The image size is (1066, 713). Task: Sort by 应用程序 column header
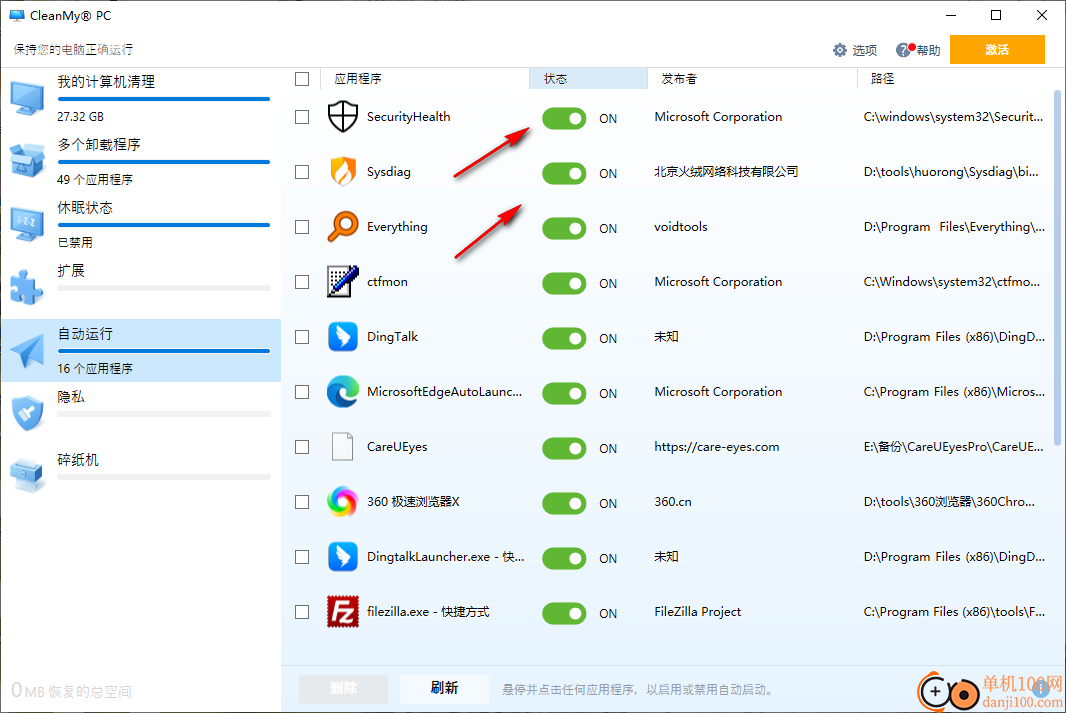point(424,79)
